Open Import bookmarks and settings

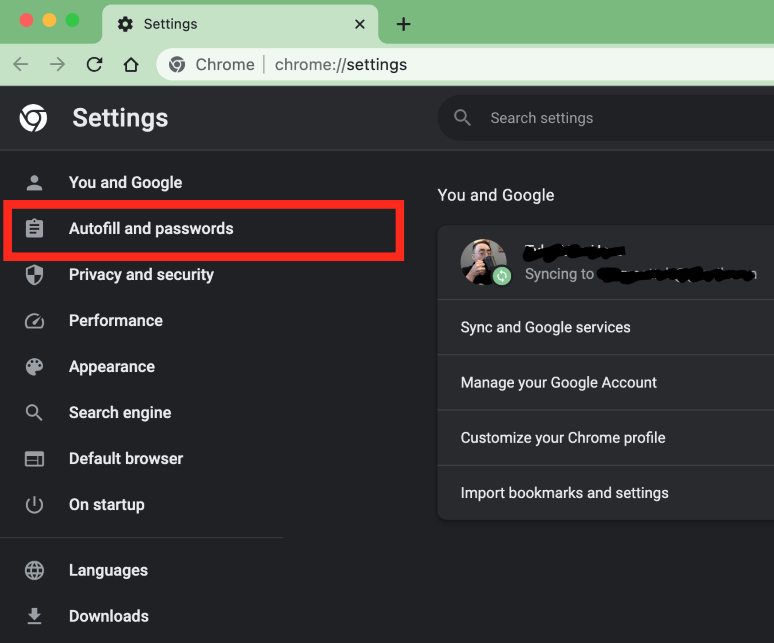pos(606,493)
